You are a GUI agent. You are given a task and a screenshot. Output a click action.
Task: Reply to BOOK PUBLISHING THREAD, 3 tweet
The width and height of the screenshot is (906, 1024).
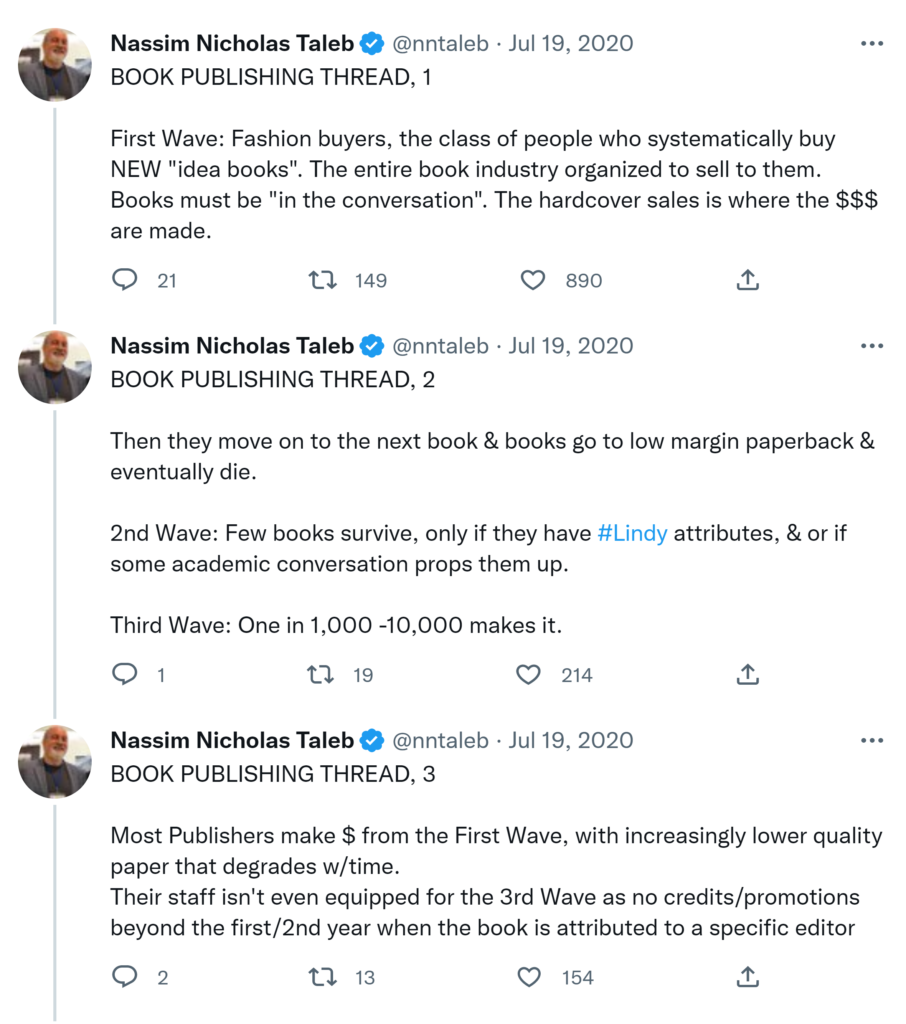(124, 977)
